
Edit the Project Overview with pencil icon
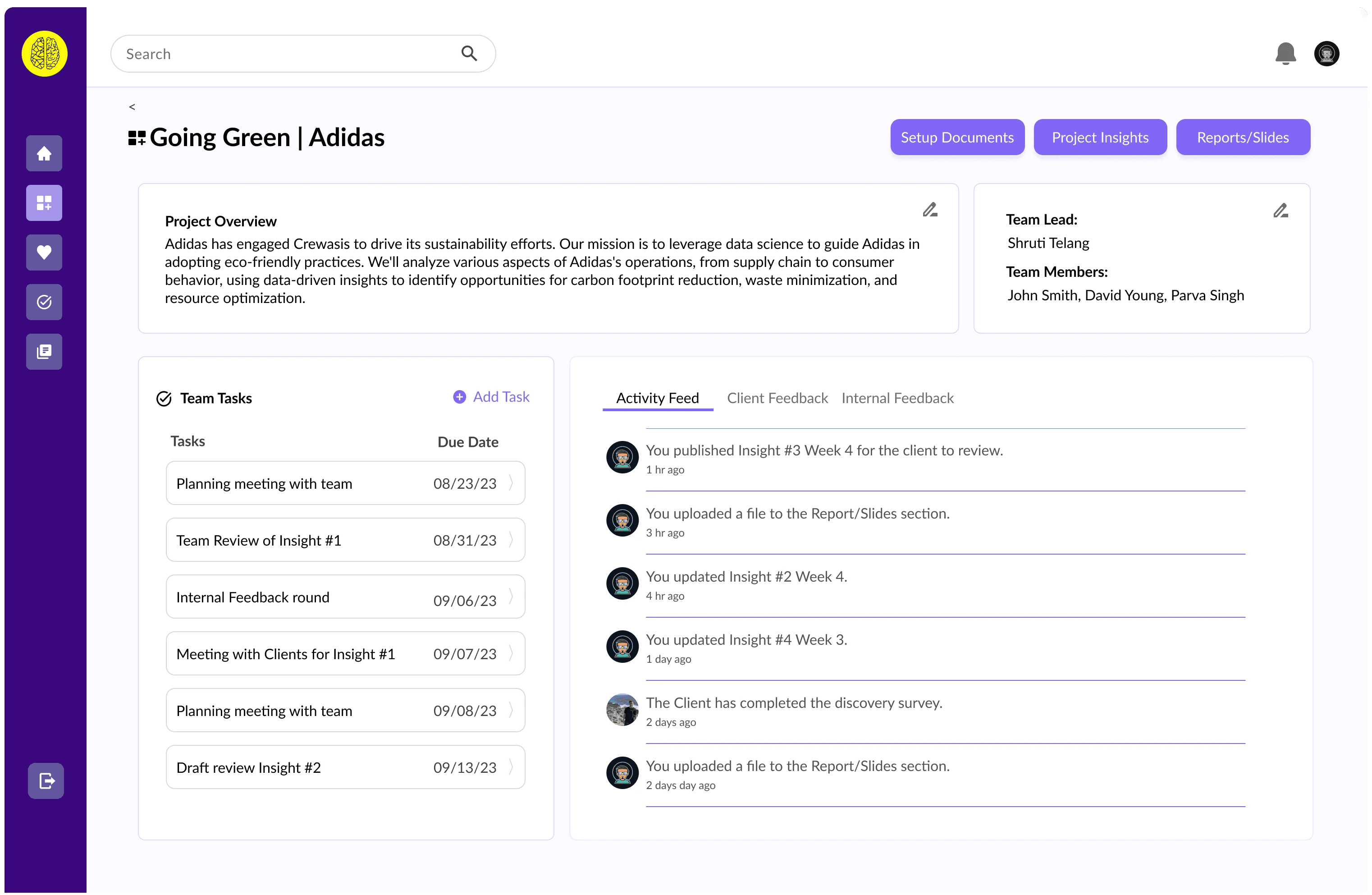tap(930, 209)
